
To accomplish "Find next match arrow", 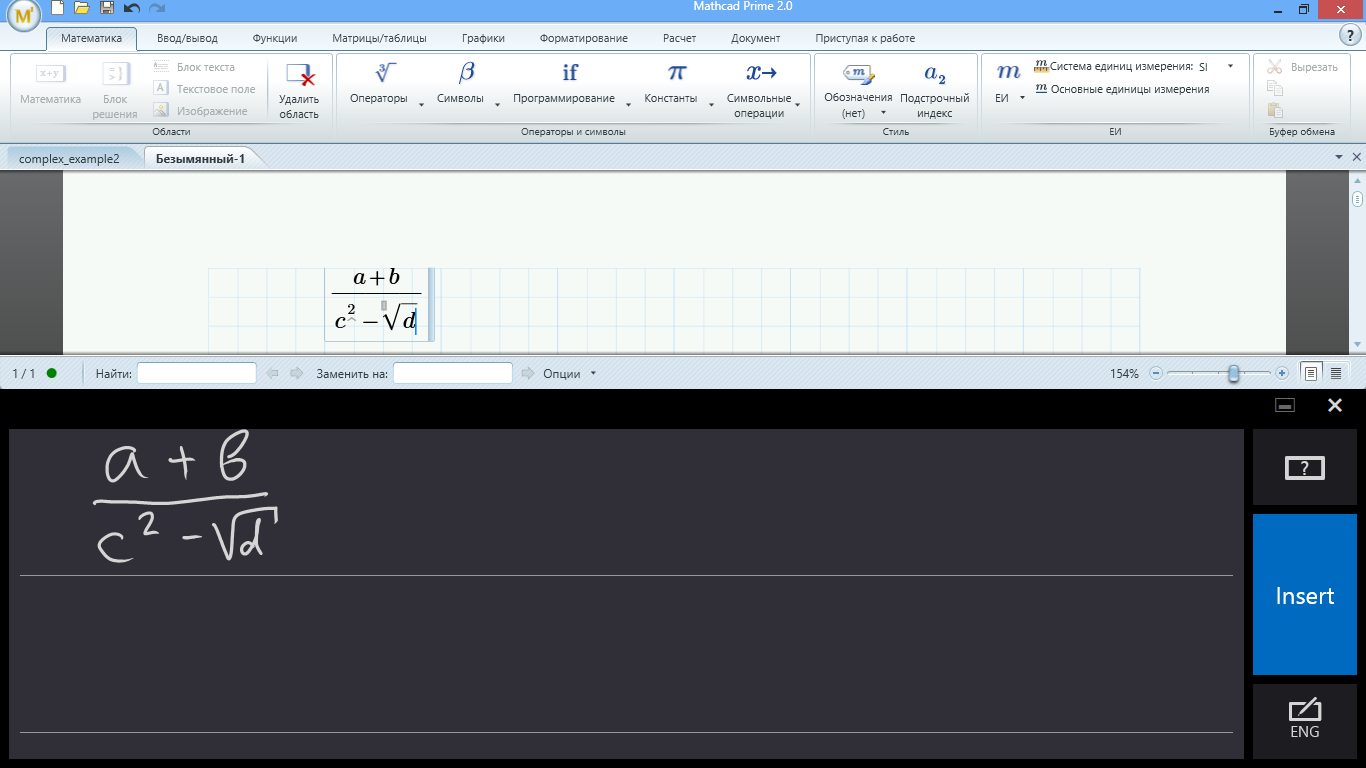I will 296,373.
